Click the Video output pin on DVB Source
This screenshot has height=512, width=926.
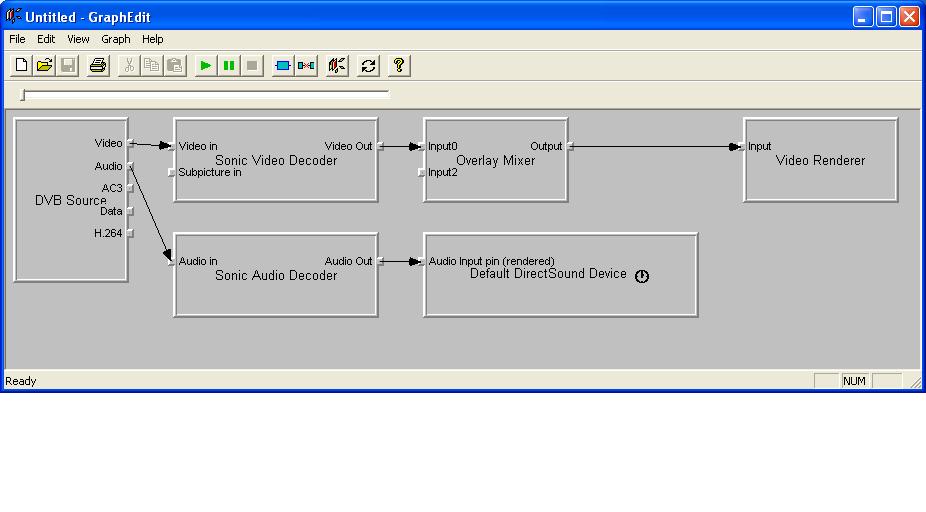pos(131,143)
